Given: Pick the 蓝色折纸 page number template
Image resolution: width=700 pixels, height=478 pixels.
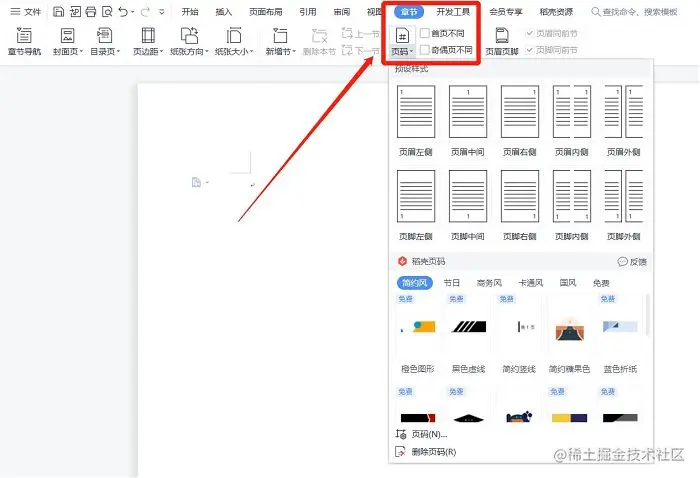Looking at the screenshot, I should [620, 335].
